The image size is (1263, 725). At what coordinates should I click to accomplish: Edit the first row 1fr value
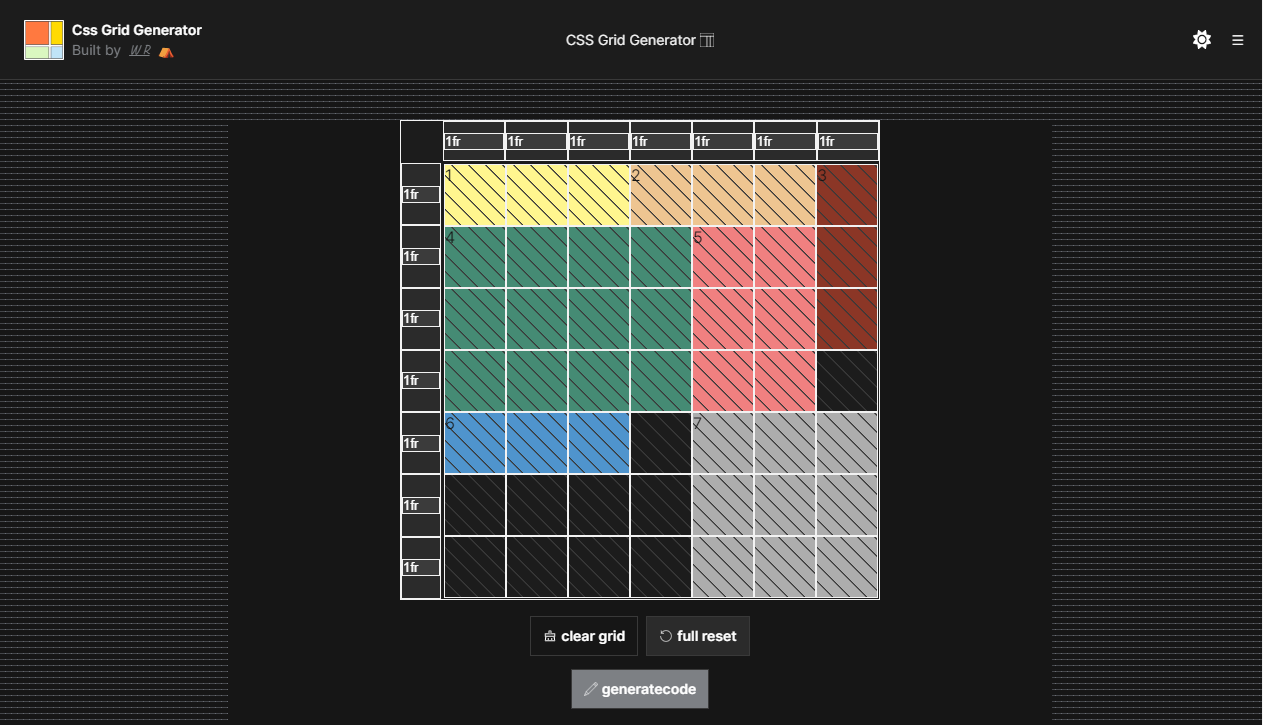[x=420, y=194]
